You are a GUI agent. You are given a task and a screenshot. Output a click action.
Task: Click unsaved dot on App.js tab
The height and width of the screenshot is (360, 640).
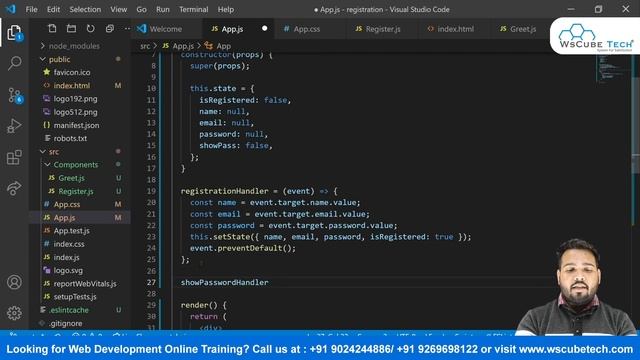coord(264,29)
